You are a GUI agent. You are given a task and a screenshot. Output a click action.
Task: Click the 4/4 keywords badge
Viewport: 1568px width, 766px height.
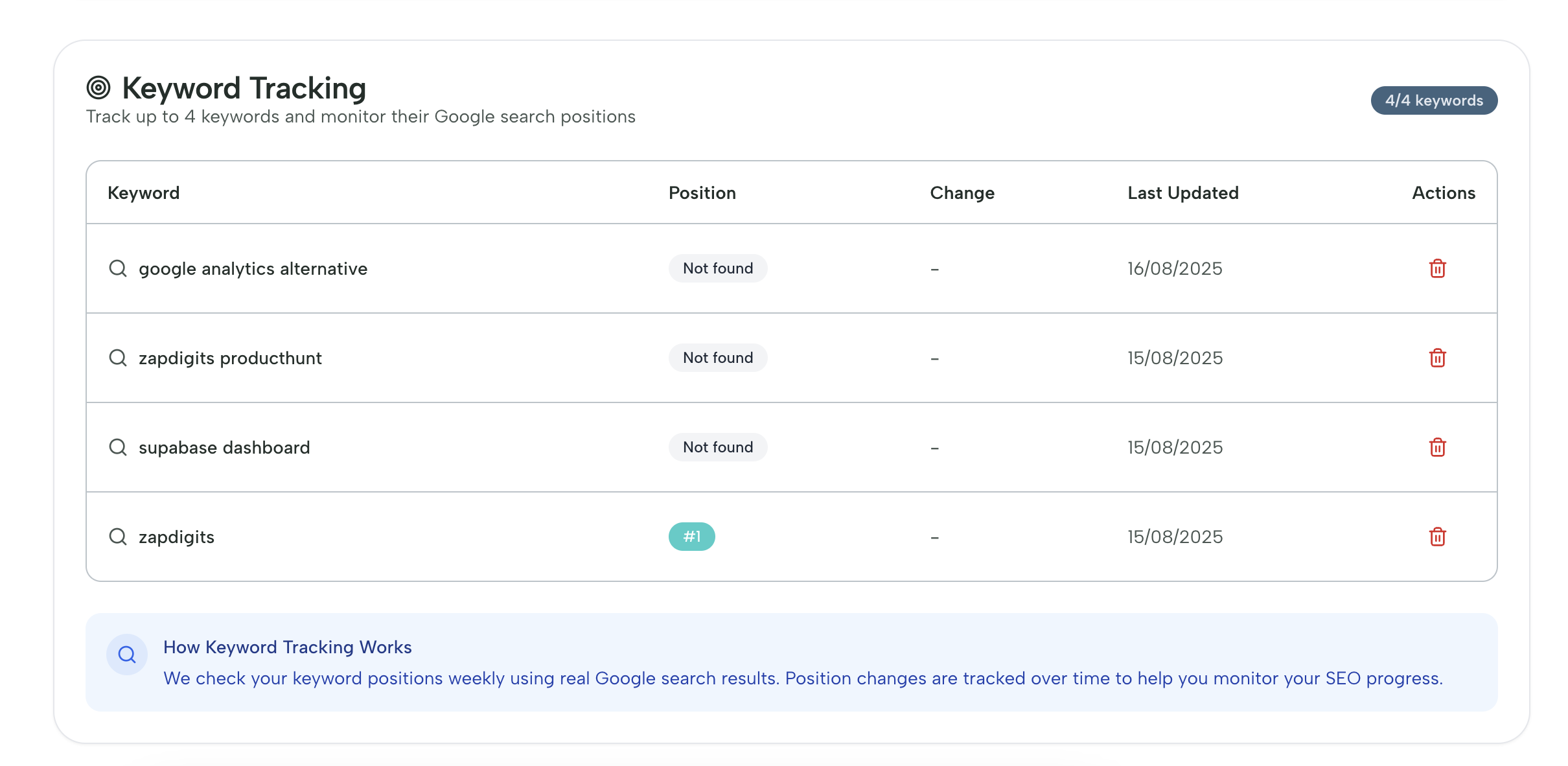click(x=1433, y=100)
